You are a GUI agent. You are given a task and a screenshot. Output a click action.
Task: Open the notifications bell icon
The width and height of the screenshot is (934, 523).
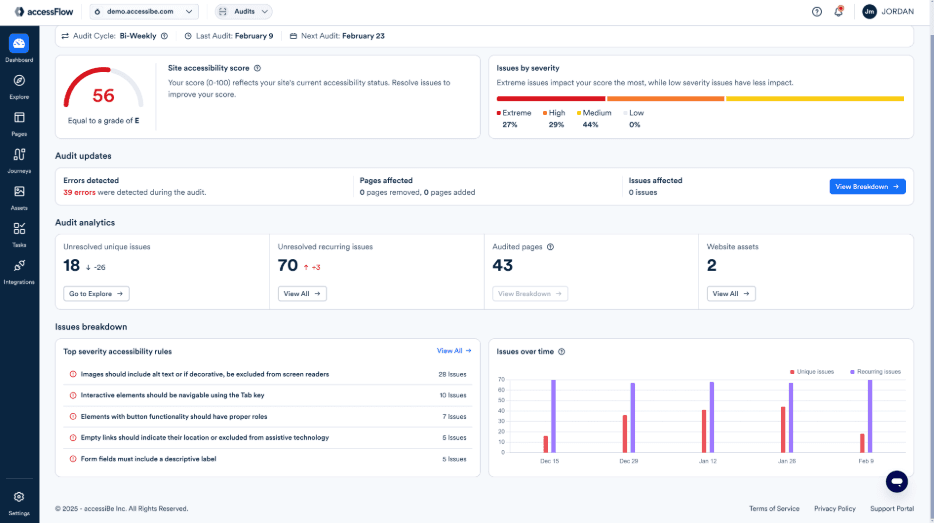point(838,11)
